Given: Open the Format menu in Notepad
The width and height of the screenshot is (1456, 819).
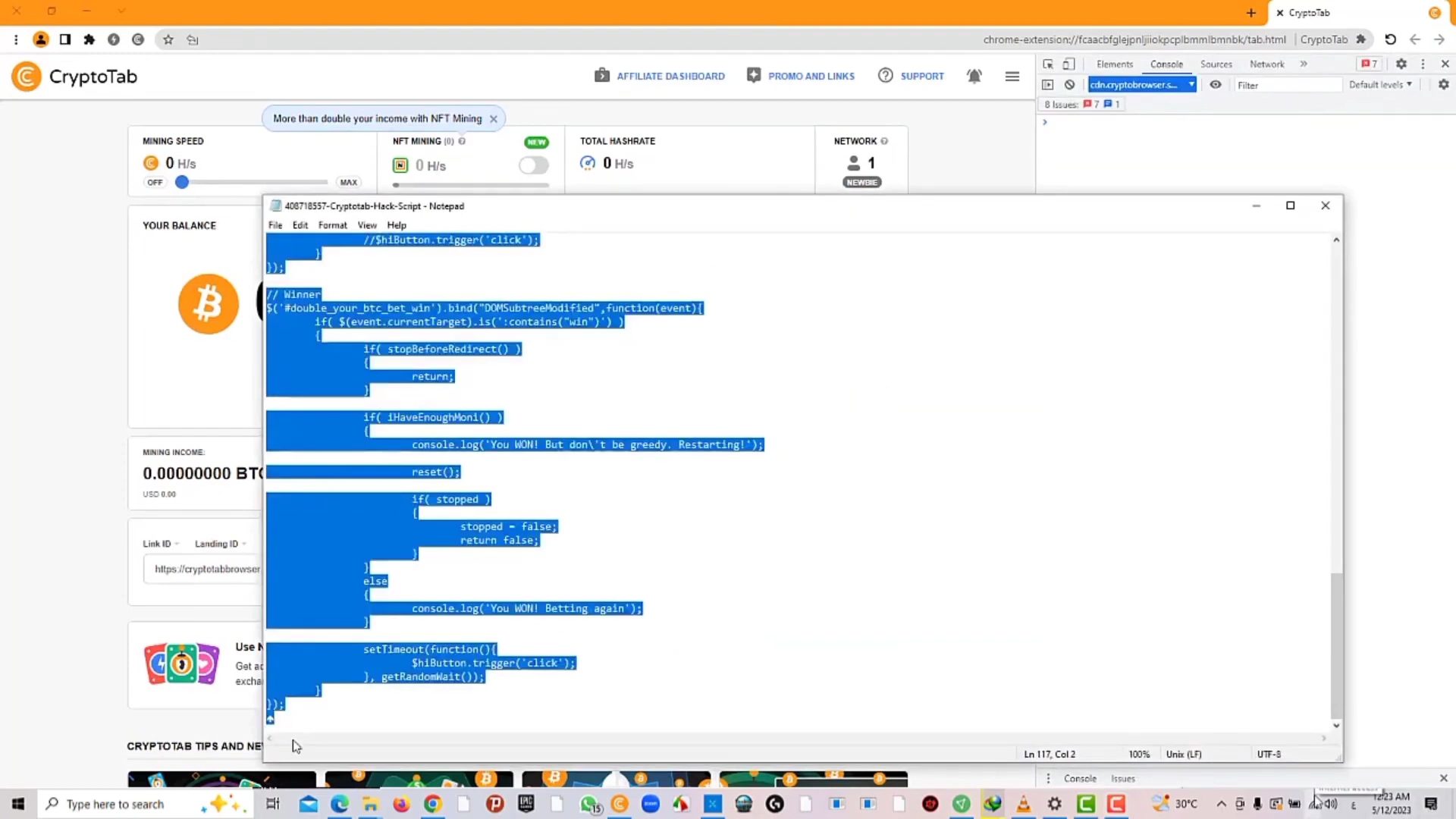Looking at the screenshot, I should pos(332,225).
